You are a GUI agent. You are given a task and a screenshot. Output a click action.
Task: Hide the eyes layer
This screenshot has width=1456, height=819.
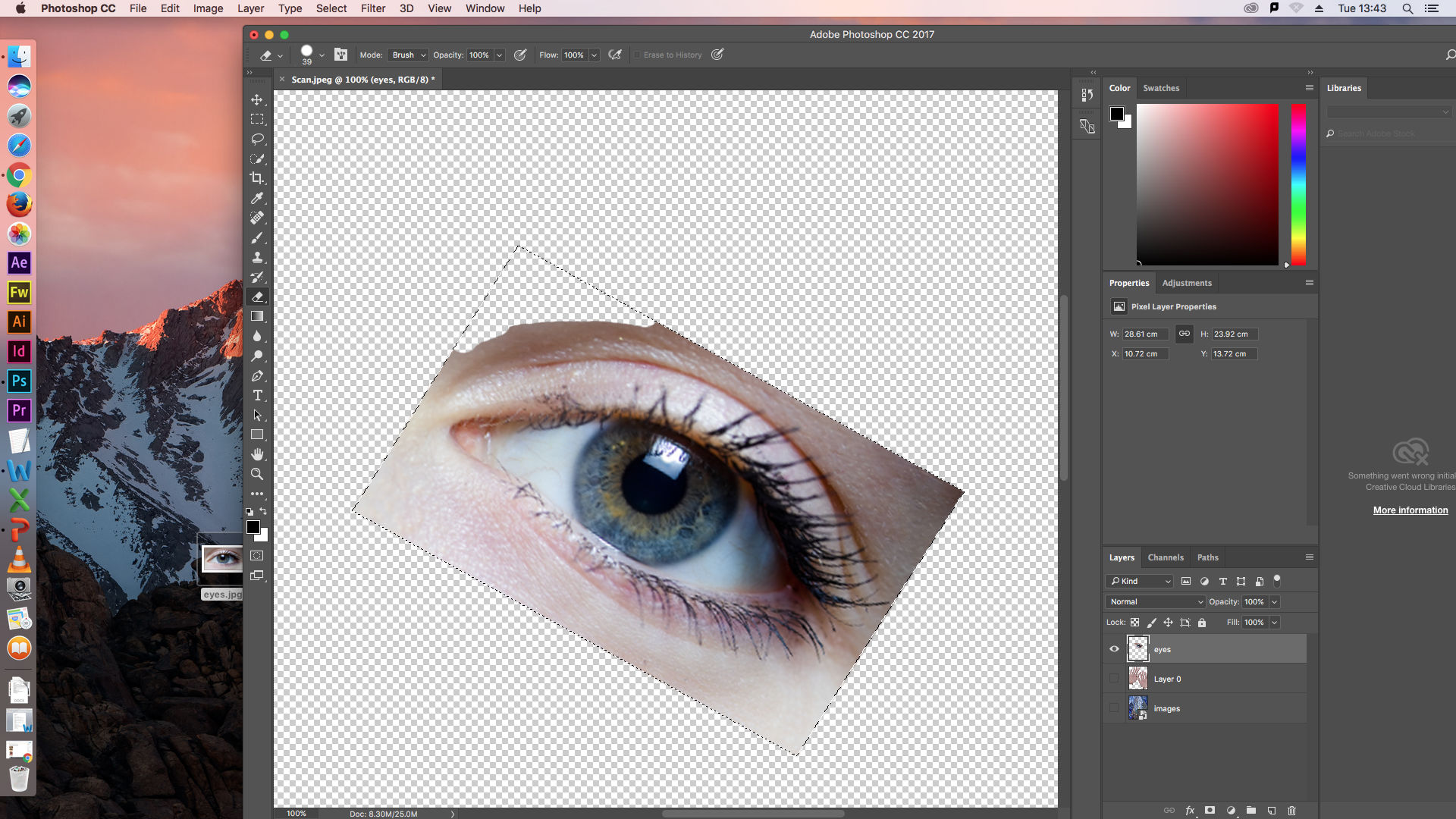point(1114,649)
